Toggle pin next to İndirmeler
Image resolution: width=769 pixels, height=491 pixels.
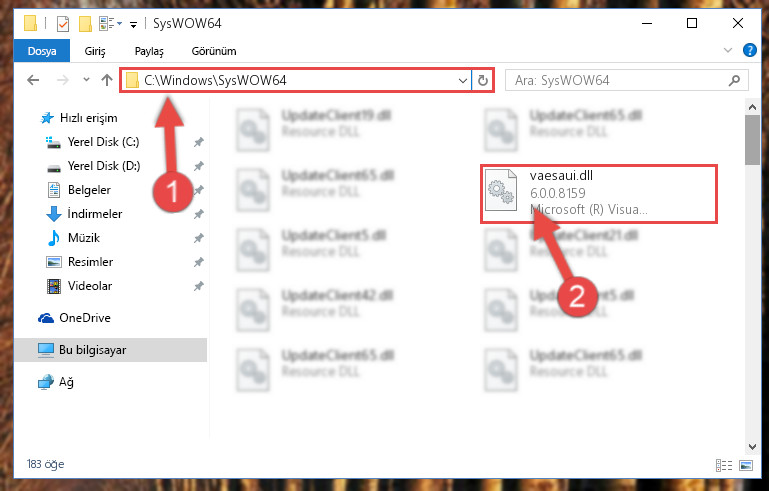[x=198, y=214]
